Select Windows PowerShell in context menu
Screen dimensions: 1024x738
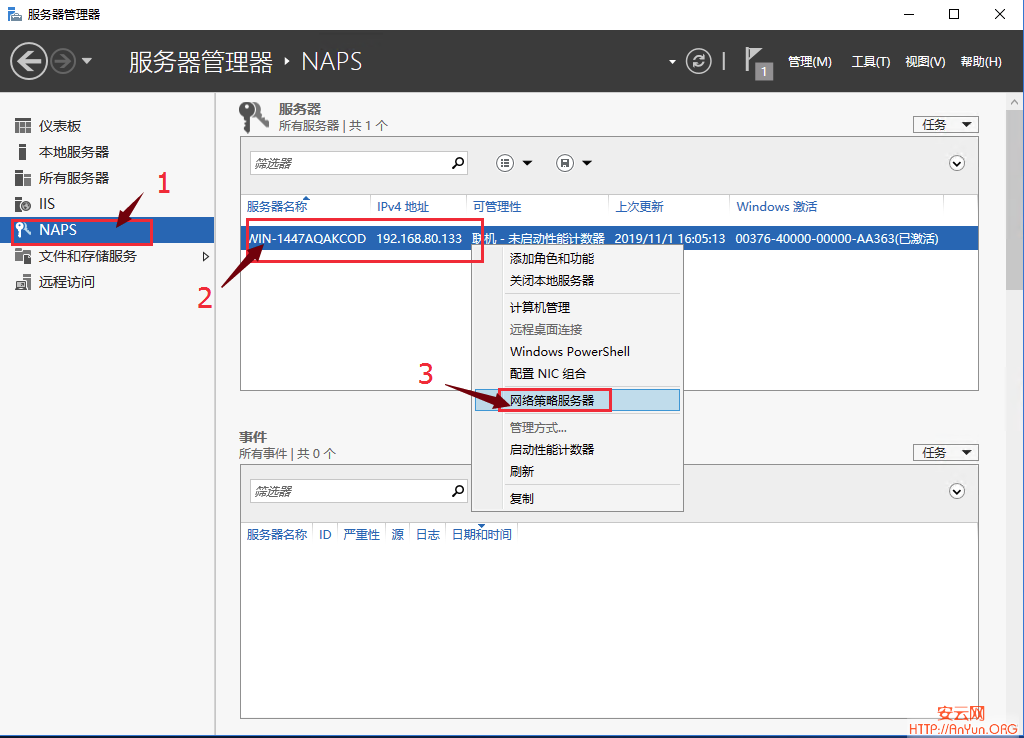[x=570, y=352]
